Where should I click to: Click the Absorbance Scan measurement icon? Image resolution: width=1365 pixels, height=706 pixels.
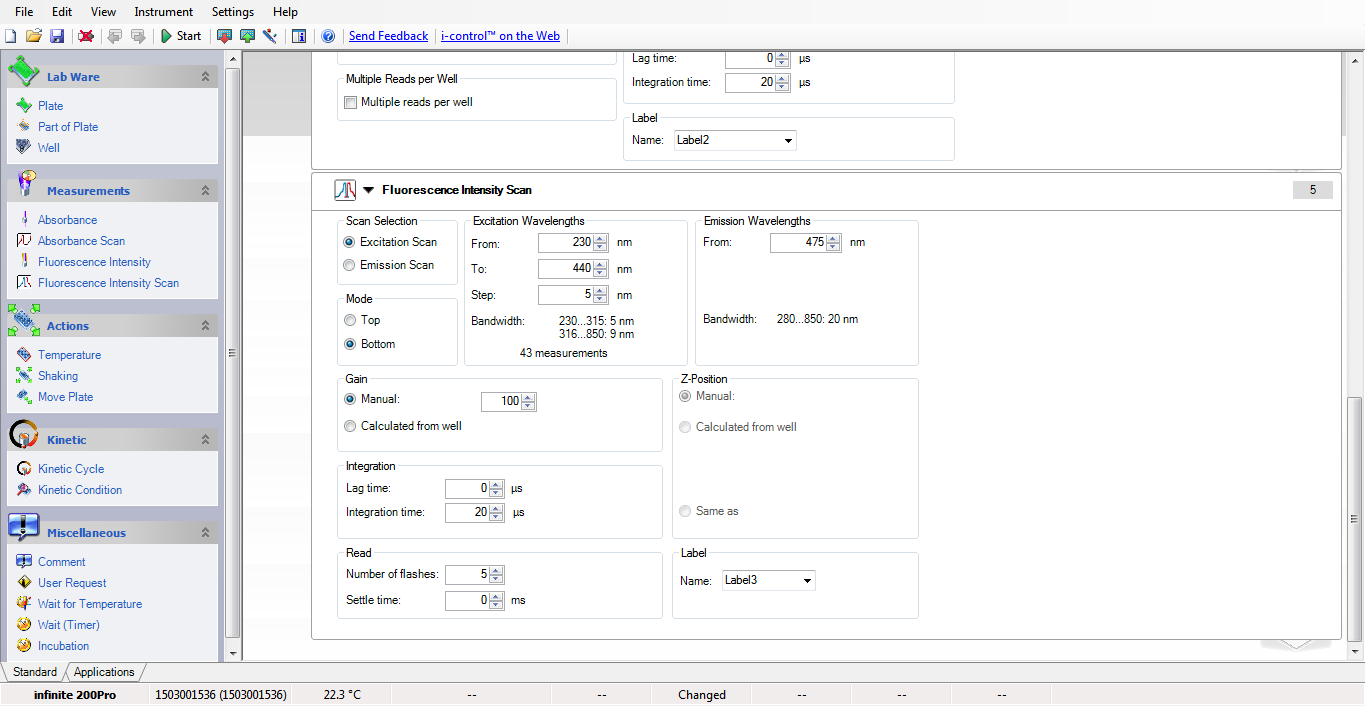tap(24, 241)
